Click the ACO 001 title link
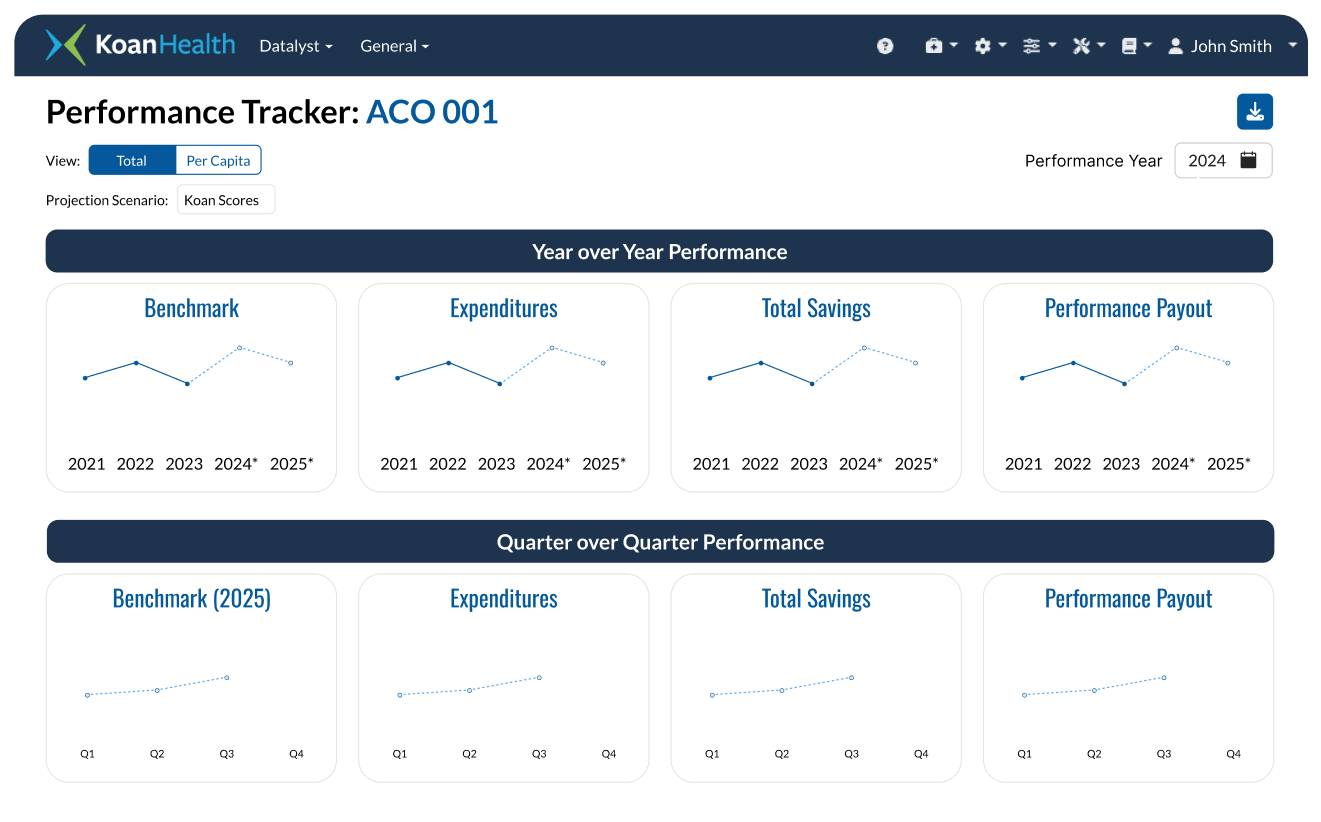The height and width of the screenshot is (822, 1321). 432,112
